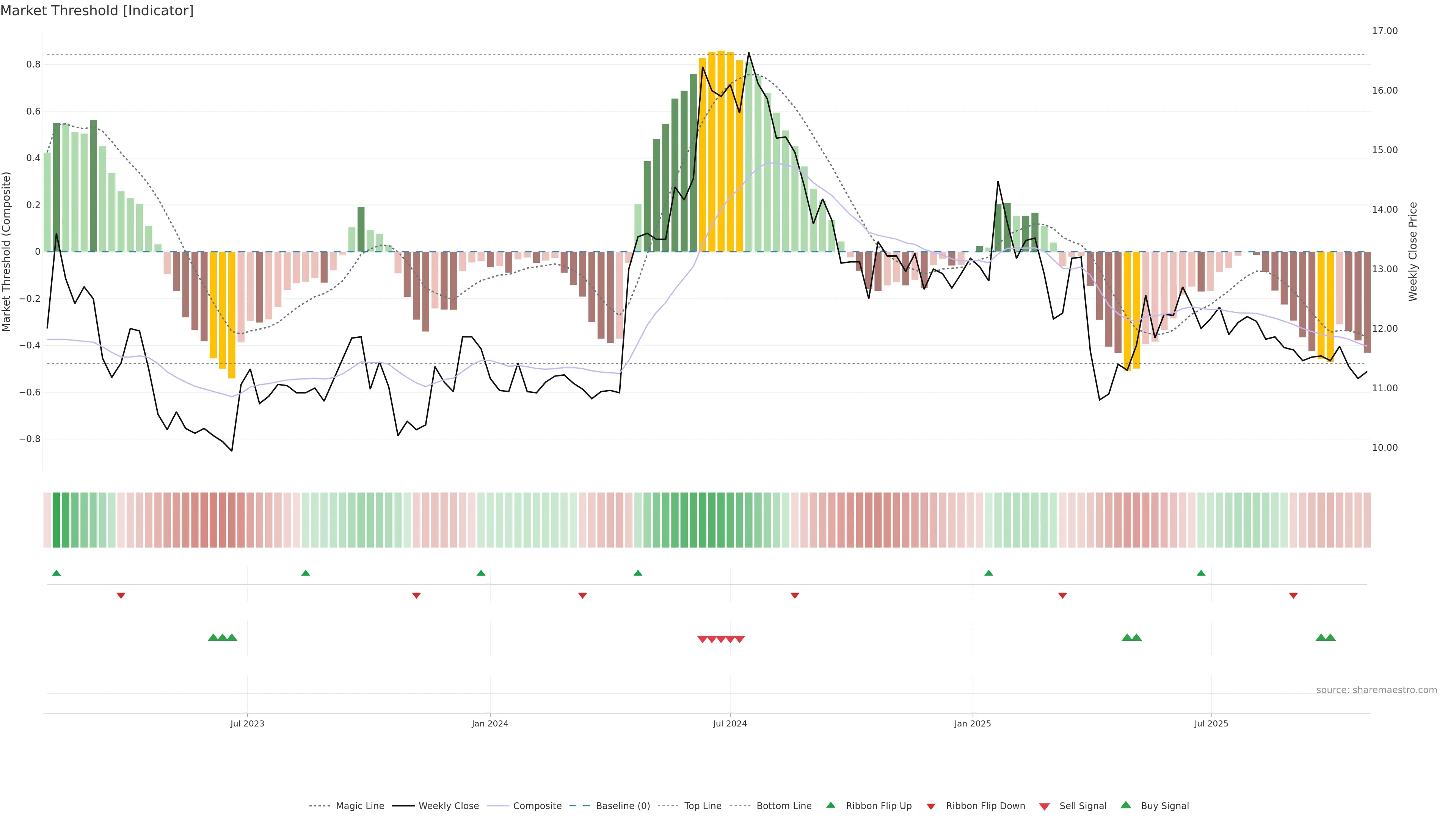Hide the Composite line via legend
This screenshot has height=819, width=1456.
[x=537, y=806]
